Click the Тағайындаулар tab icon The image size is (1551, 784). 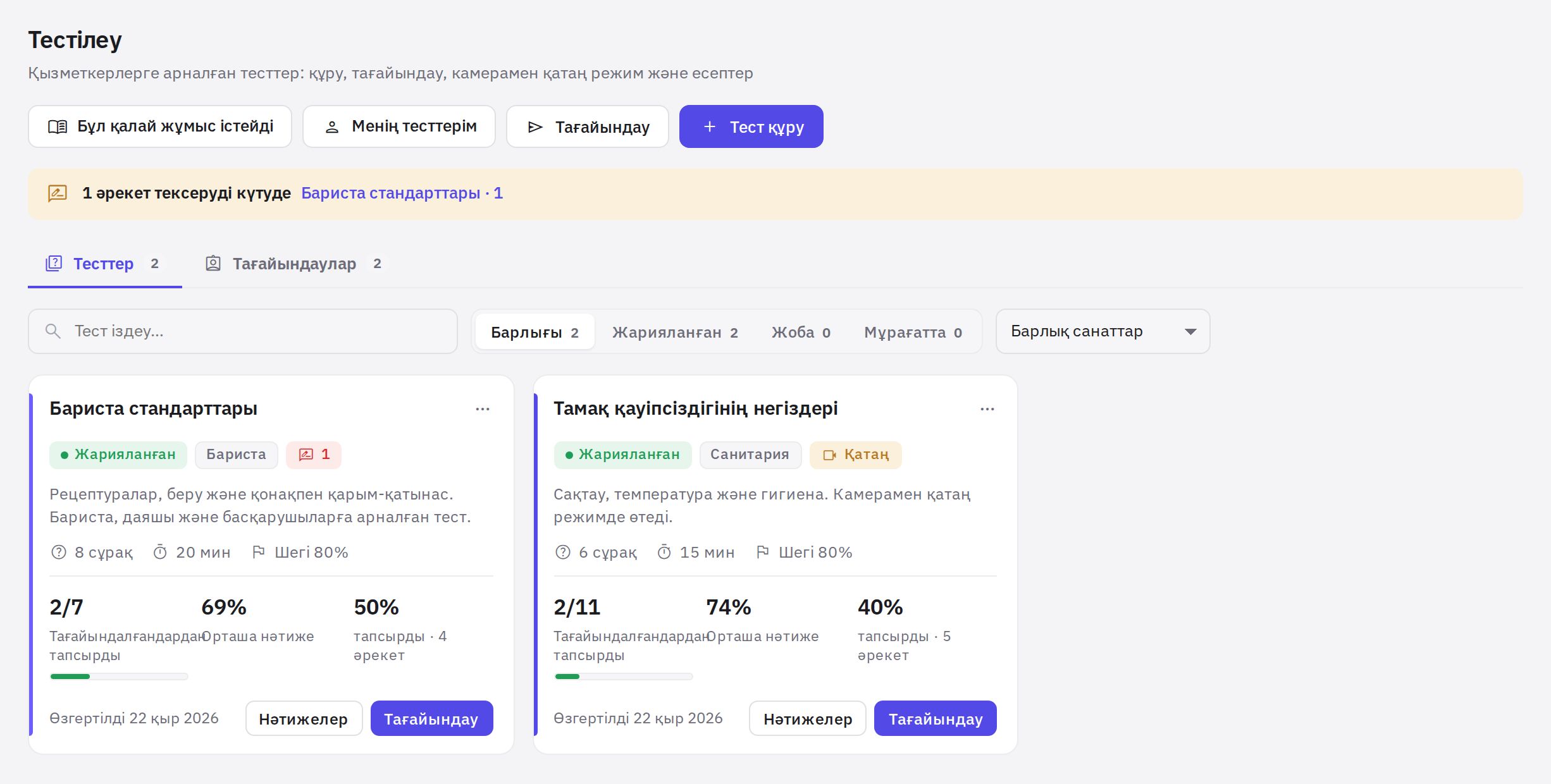coord(213,263)
